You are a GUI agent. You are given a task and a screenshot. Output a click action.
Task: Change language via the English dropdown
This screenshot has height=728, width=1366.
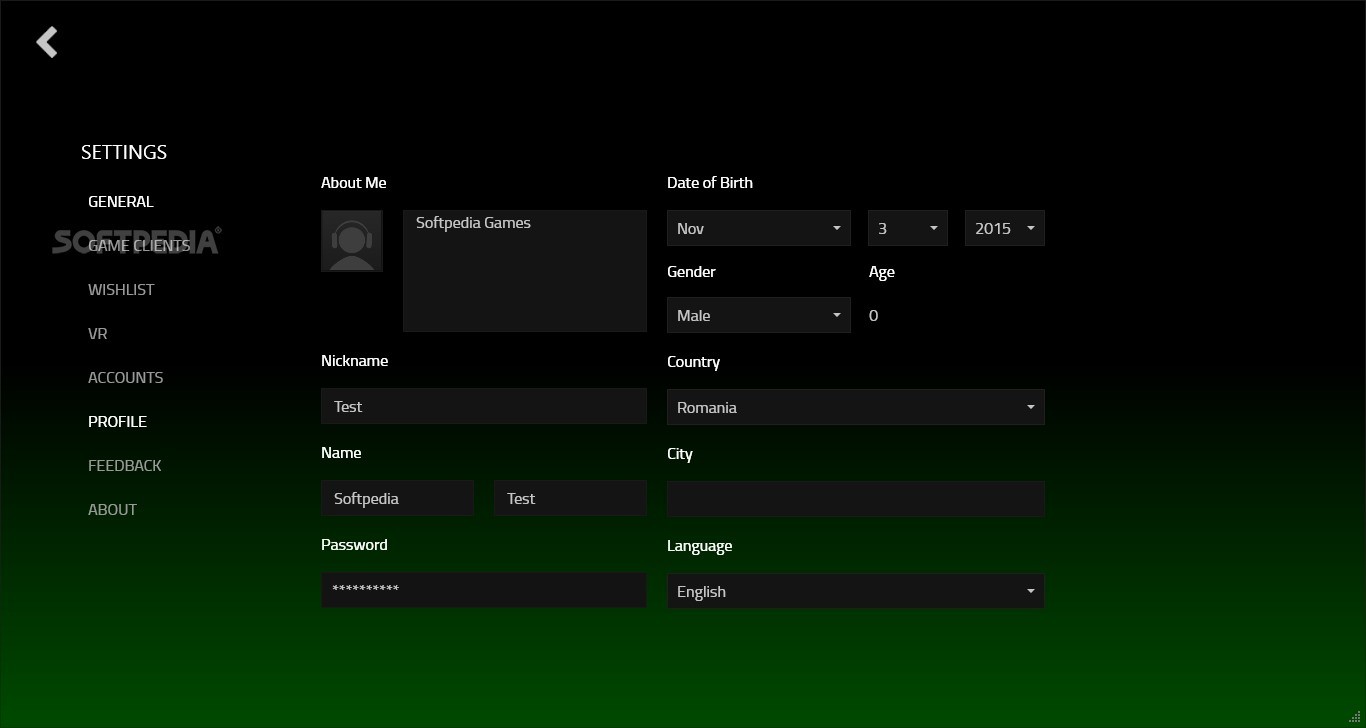click(x=855, y=591)
